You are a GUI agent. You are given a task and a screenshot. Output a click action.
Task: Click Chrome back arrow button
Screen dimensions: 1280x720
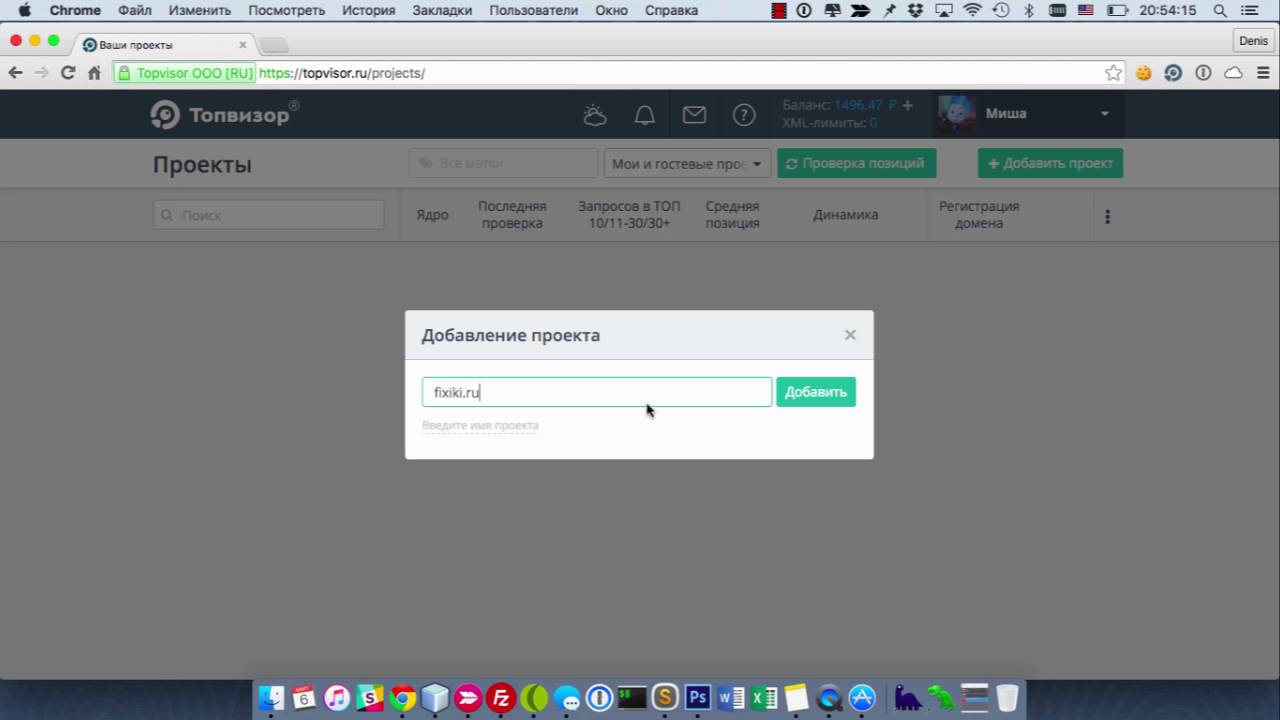tap(15, 73)
